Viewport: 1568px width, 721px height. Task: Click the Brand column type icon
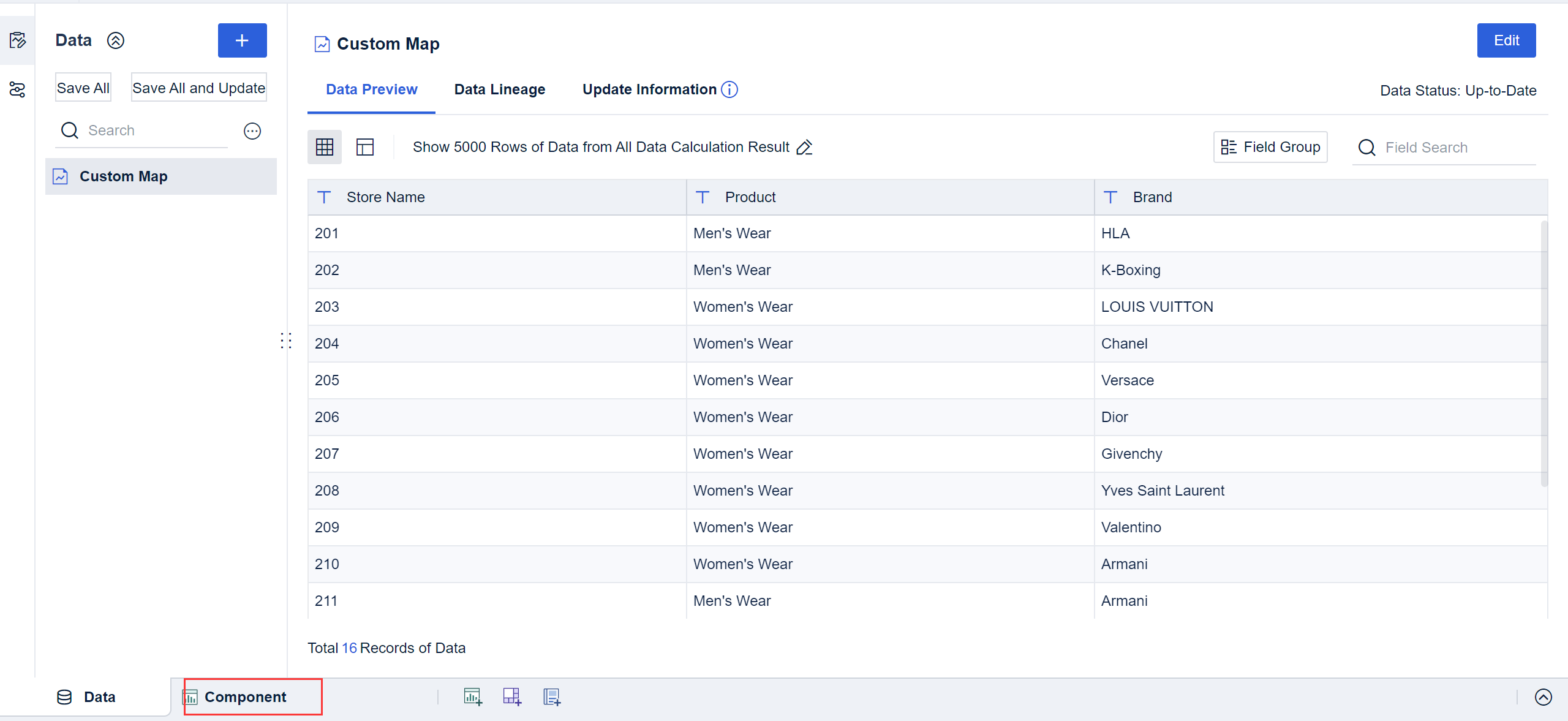[x=1110, y=197]
